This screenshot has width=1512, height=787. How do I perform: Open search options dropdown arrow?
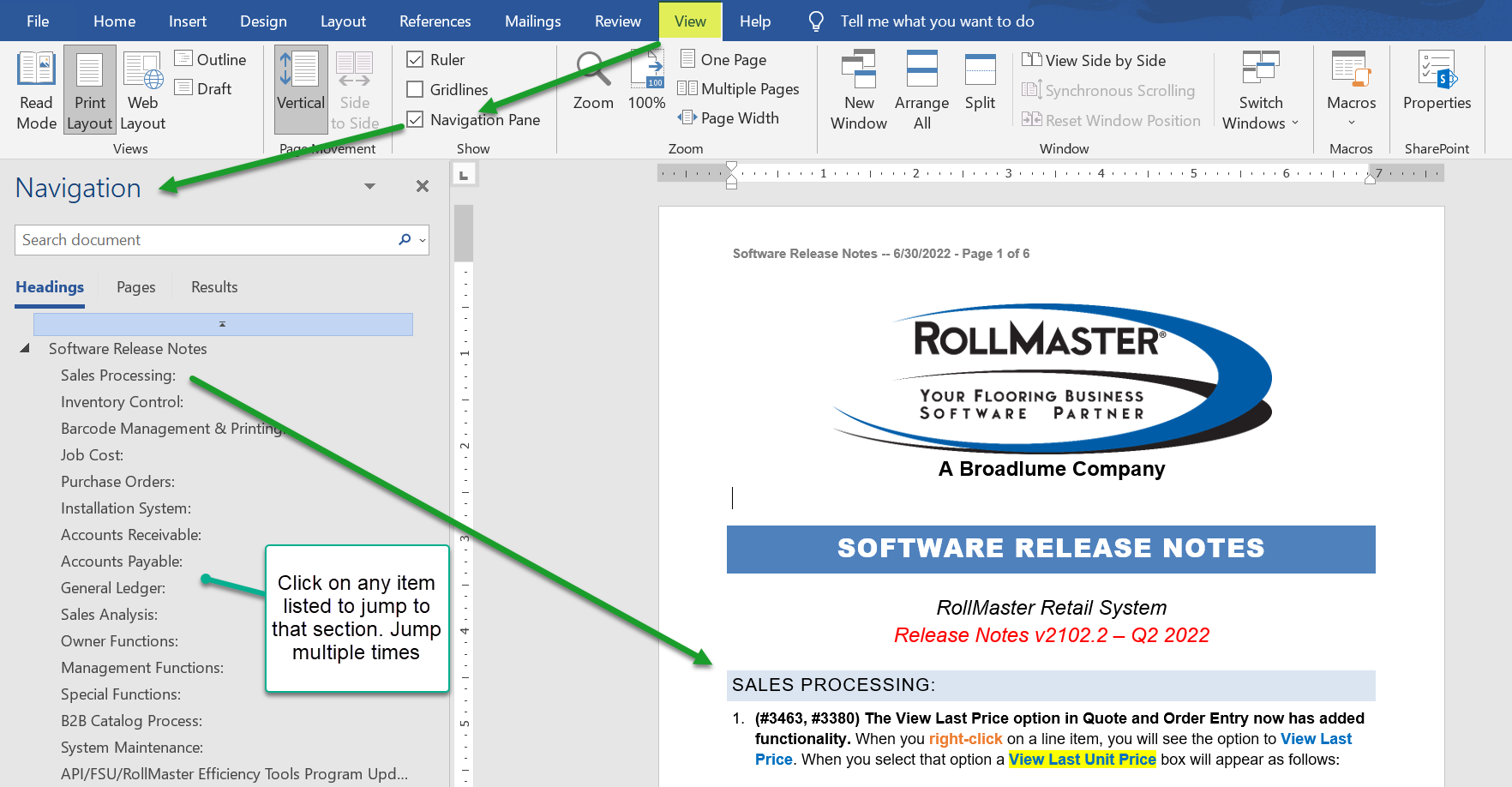coord(423,241)
